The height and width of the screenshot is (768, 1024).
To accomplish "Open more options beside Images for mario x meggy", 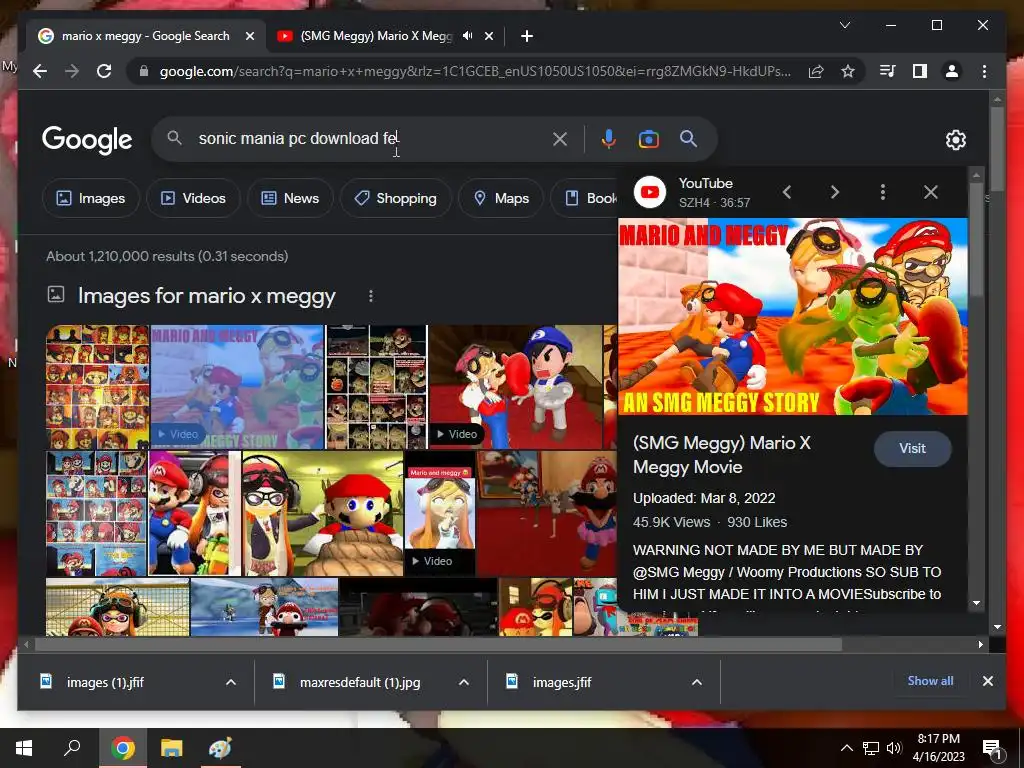I will click(371, 296).
